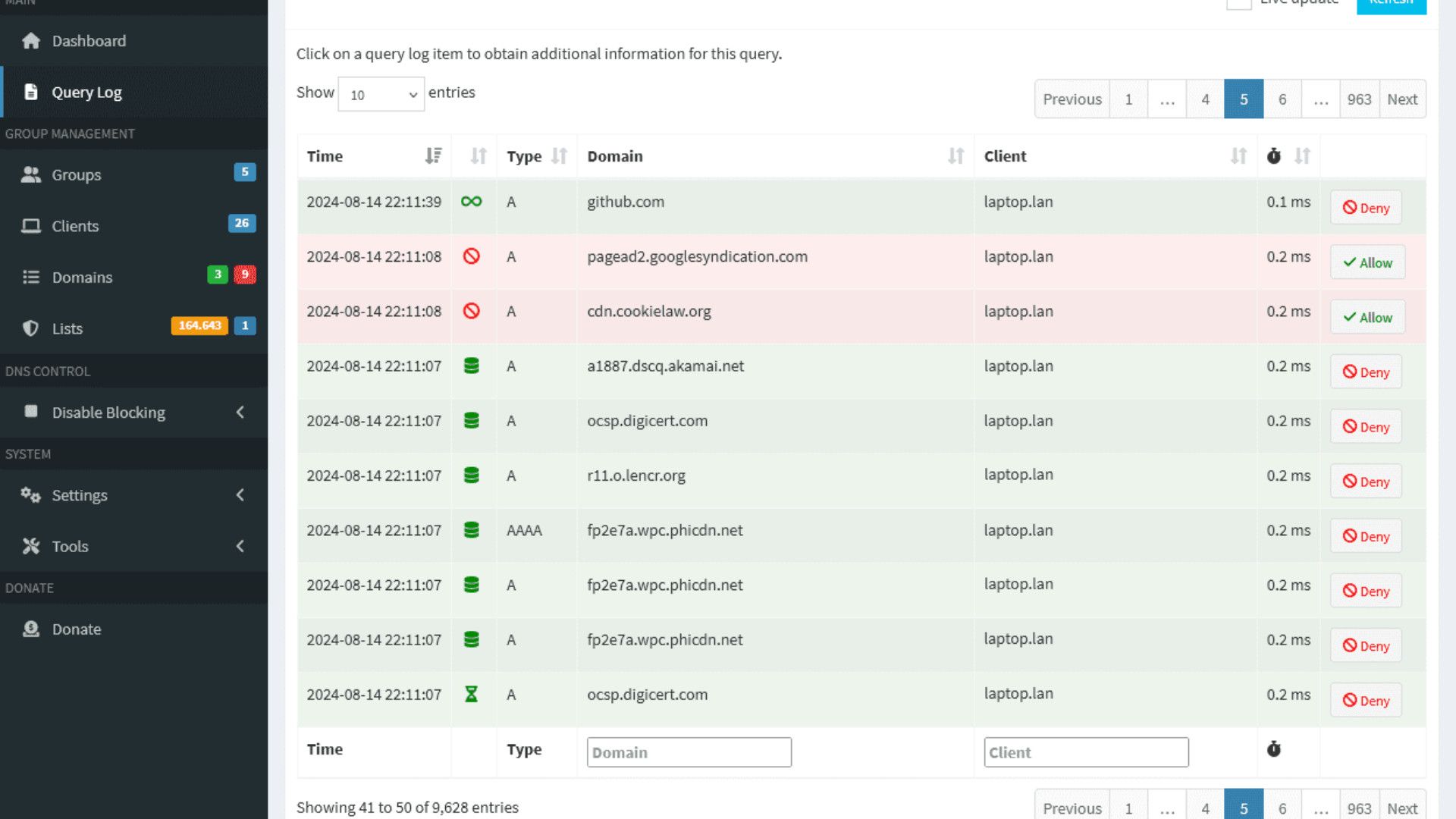Click the Donate sidebar item
1456x819 pixels.
tap(134, 629)
